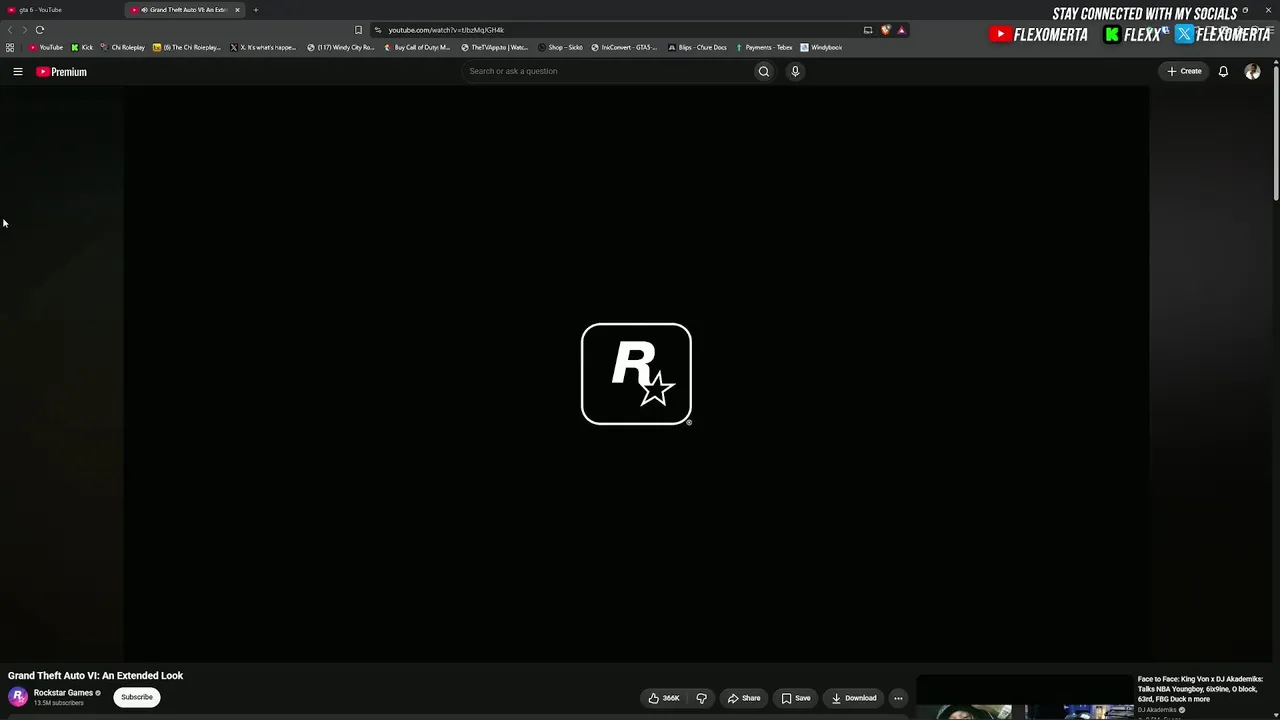The height and width of the screenshot is (720, 1280).
Task: Dislike the Grand Theft Auto VI video
Action: (x=701, y=698)
